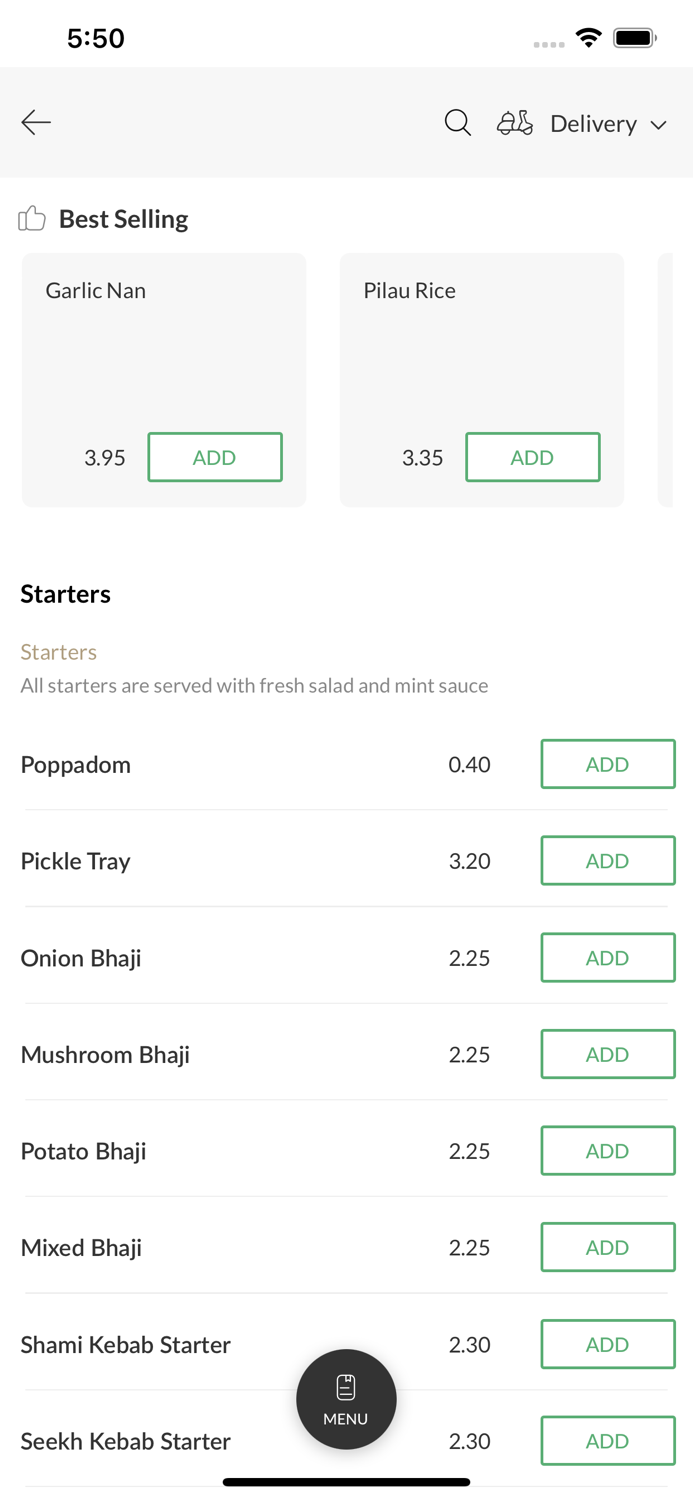Tap the back arrow to return
The width and height of the screenshot is (693, 1500).
pos(35,122)
